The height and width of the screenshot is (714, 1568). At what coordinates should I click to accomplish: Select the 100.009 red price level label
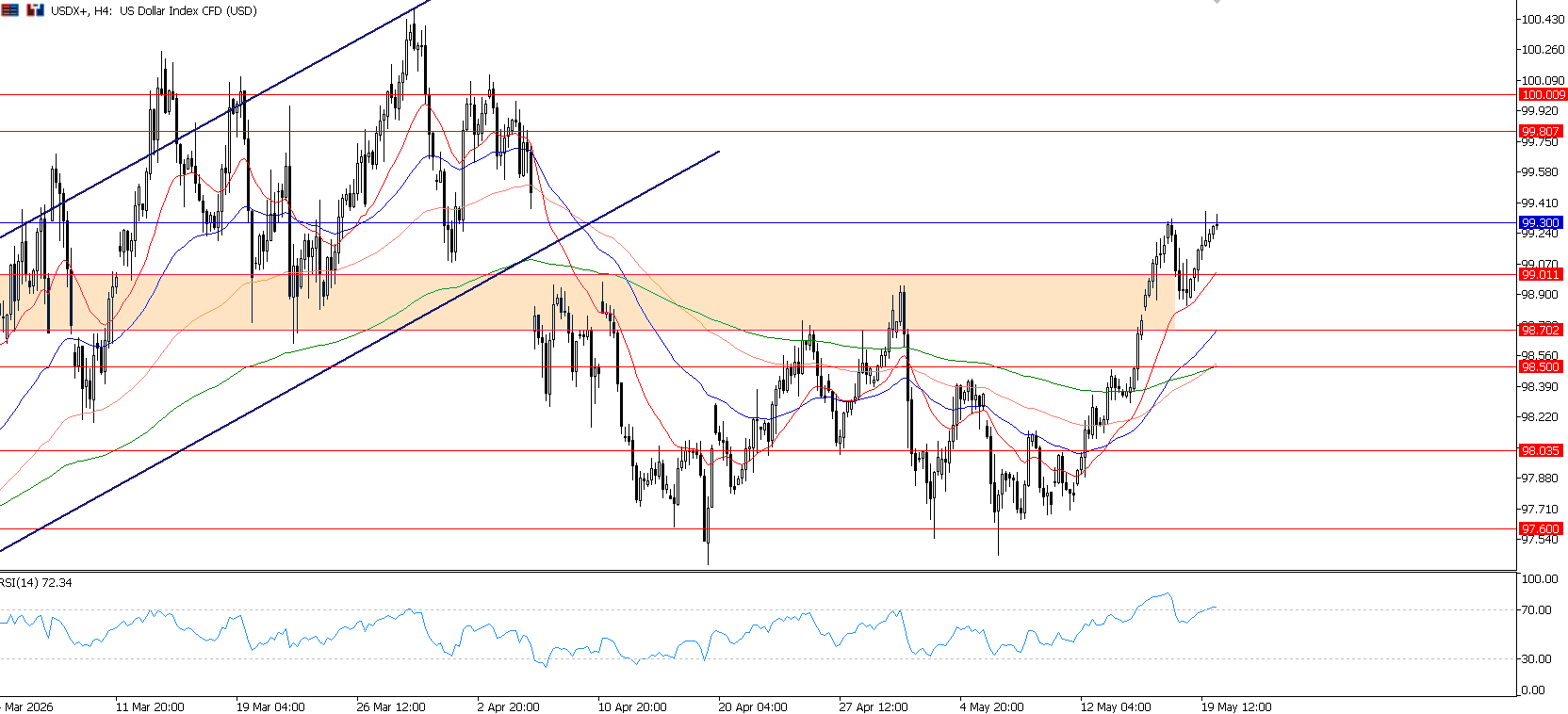tap(1543, 95)
